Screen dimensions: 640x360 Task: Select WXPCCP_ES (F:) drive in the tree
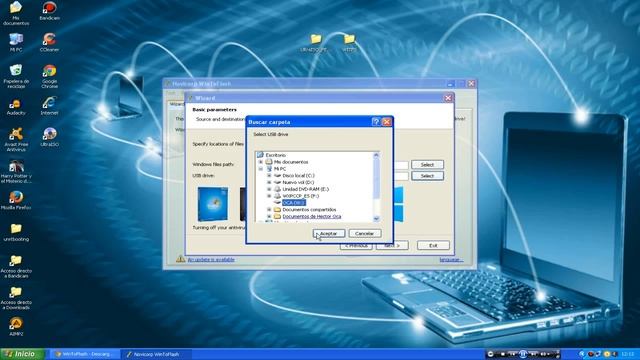click(x=300, y=196)
